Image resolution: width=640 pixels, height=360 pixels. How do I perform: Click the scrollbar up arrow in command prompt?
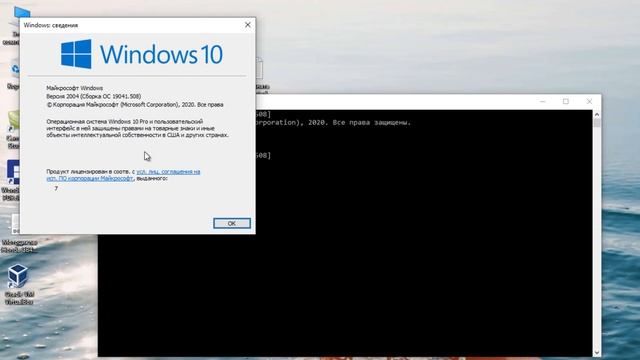(x=597, y=114)
